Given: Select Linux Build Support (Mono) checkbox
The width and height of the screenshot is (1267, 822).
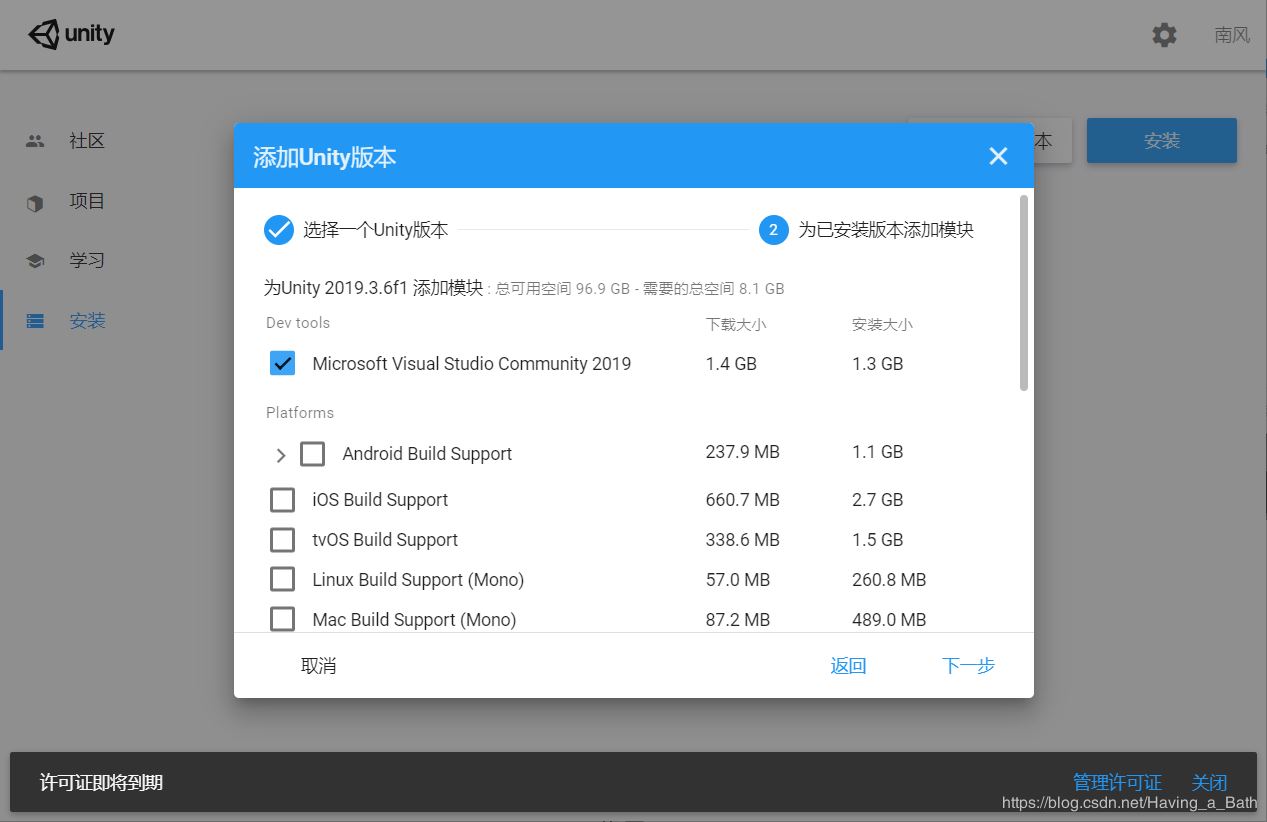Looking at the screenshot, I should [x=283, y=580].
